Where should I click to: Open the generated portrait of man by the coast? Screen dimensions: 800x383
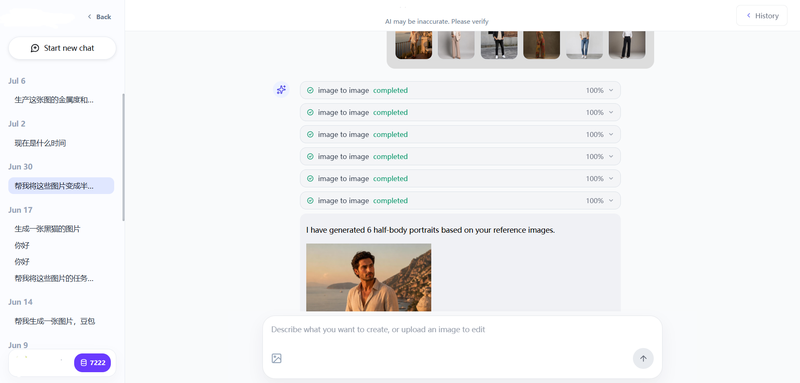[x=368, y=277]
